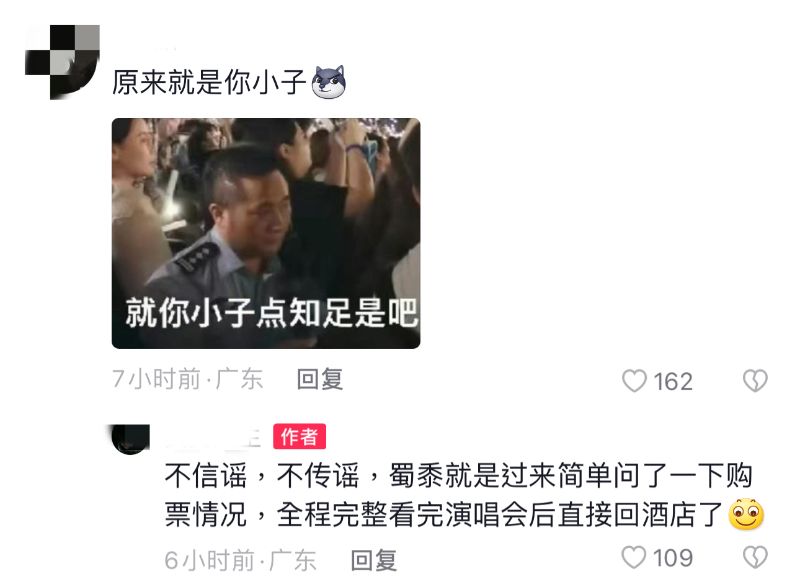The width and height of the screenshot is (800, 584).
Task: Open the top commenter's pixelated avatar
Action: pos(62,62)
